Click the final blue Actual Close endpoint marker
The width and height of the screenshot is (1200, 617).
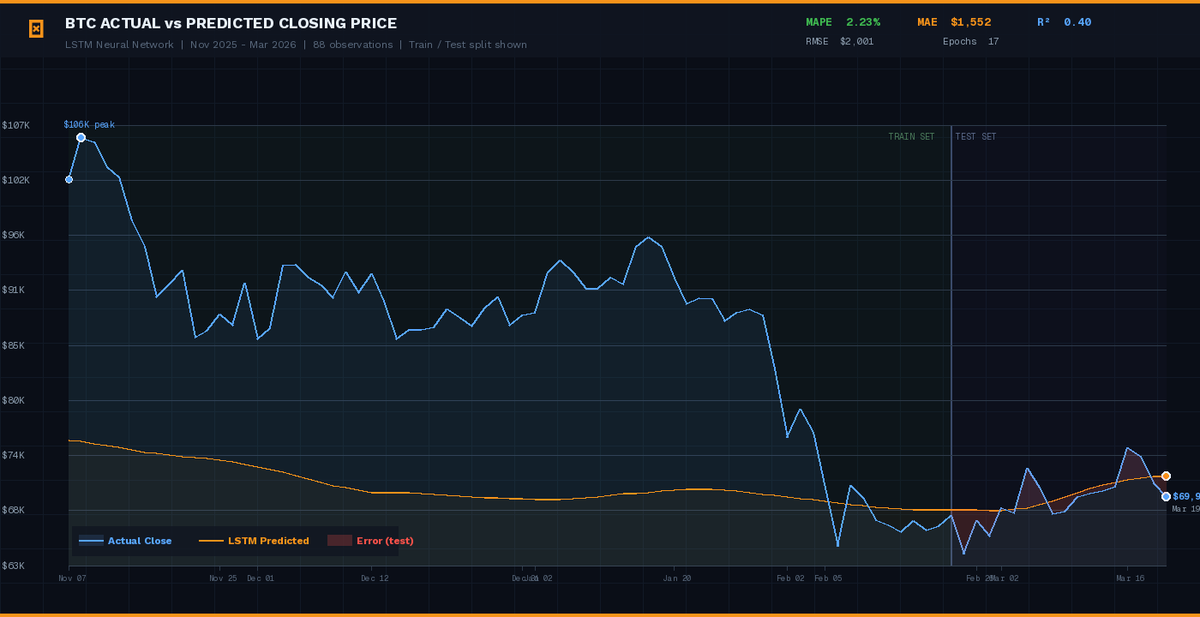point(1166,496)
